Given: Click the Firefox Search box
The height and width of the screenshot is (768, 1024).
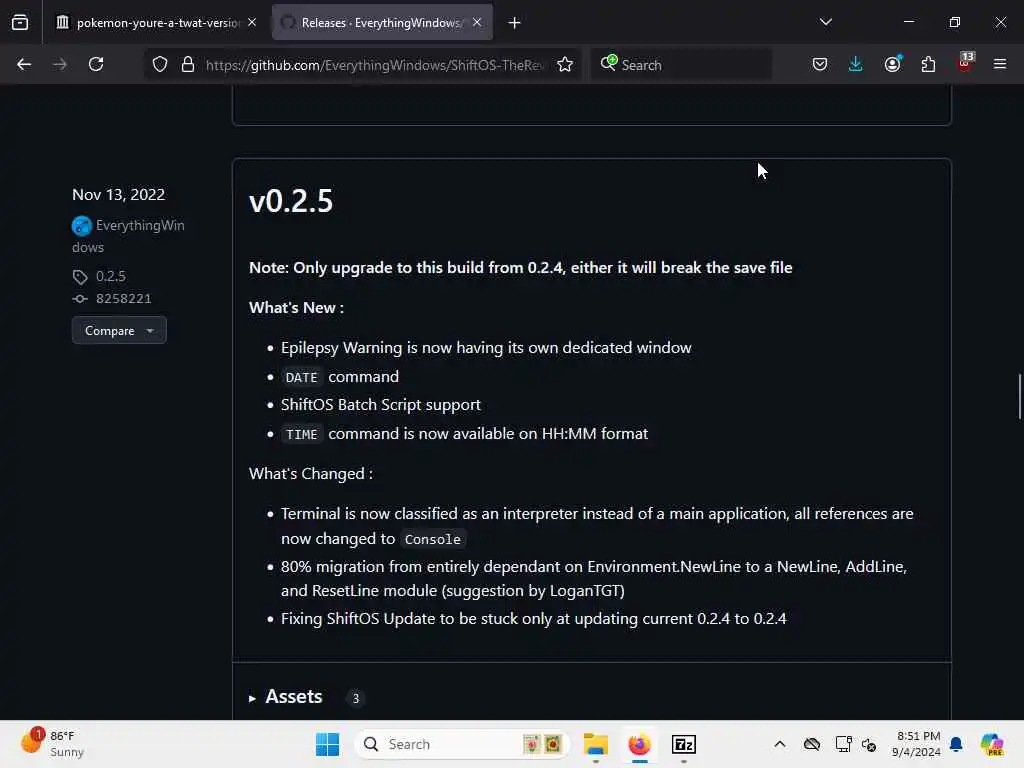Looking at the screenshot, I should tap(681, 65).
